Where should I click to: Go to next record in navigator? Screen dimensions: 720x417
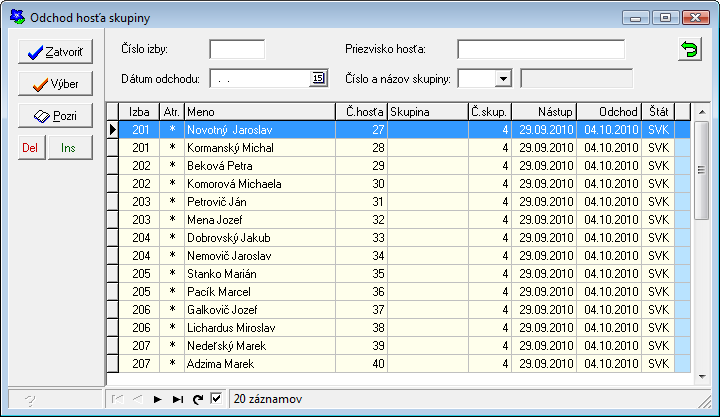[x=157, y=399]
